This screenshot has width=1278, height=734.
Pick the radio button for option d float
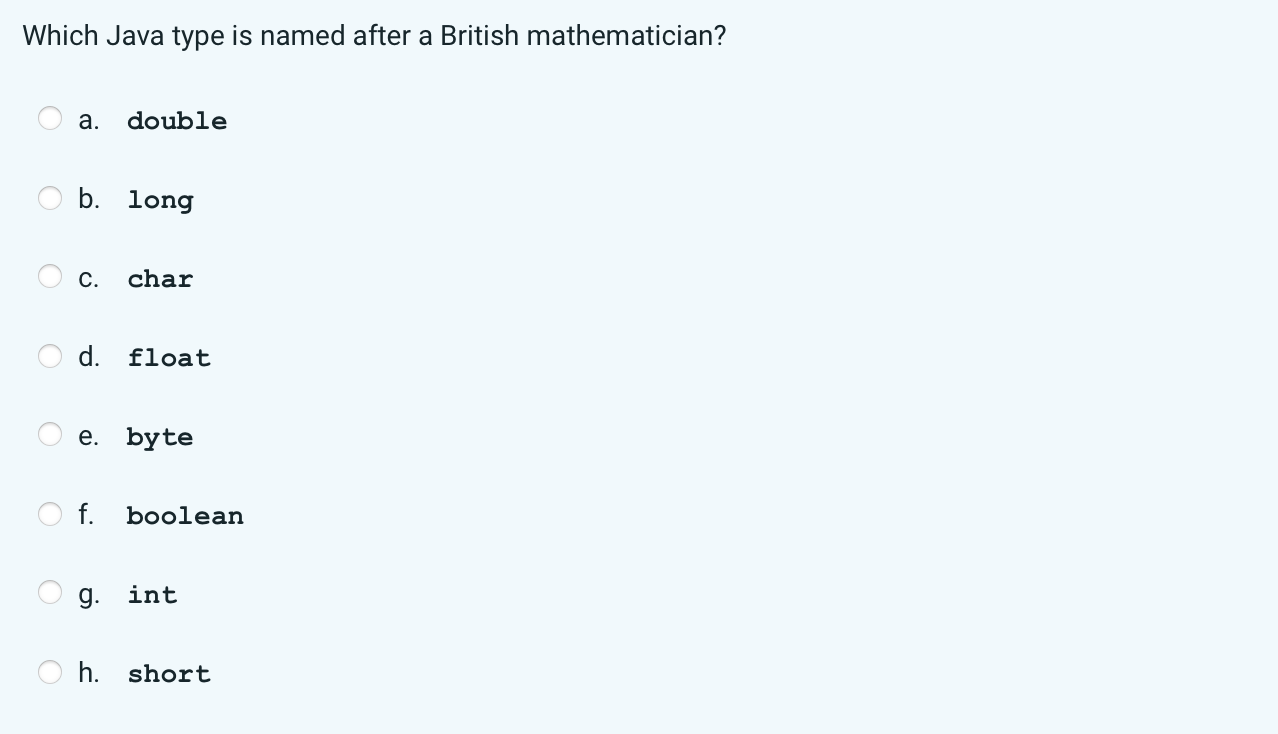pos(50,356)
